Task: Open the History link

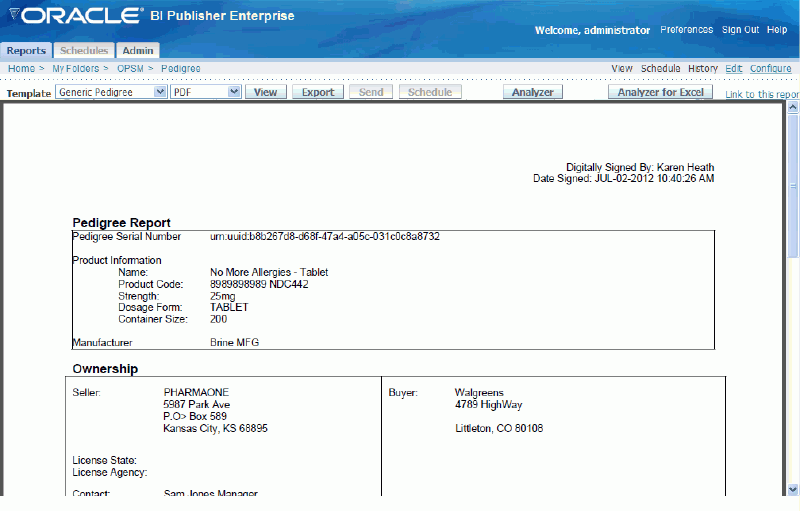Action: [x=703, y=68]
